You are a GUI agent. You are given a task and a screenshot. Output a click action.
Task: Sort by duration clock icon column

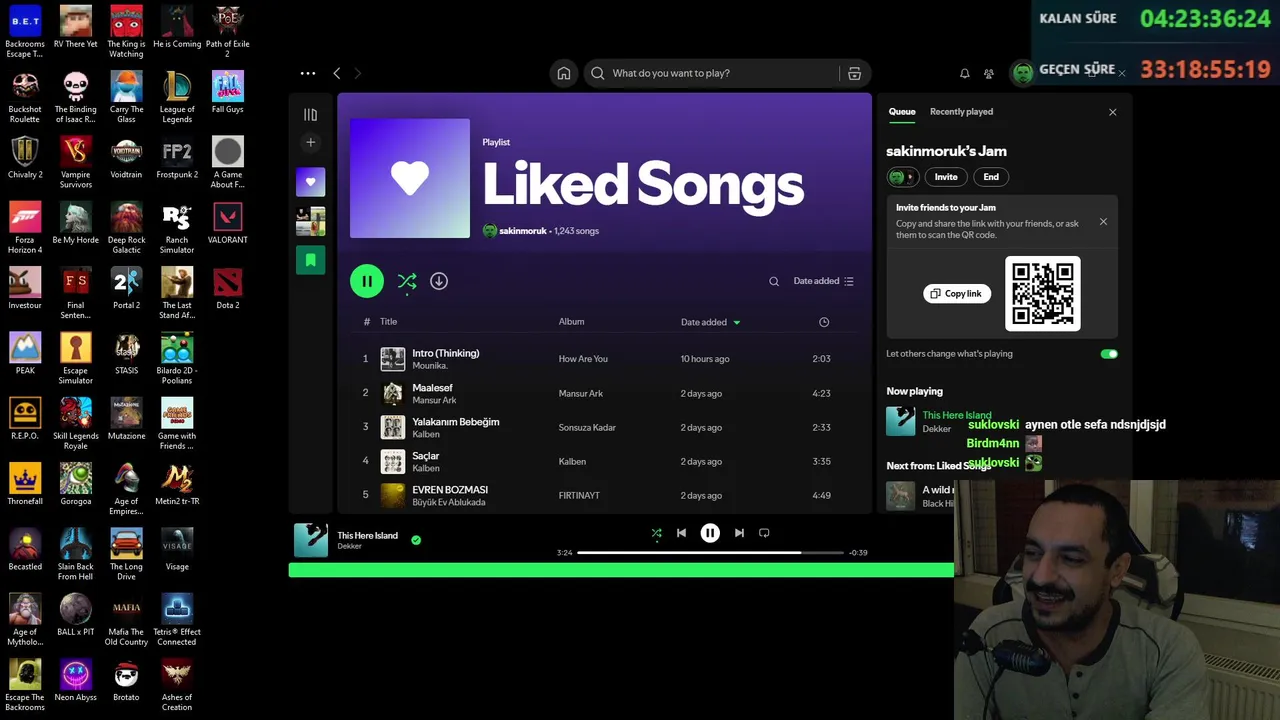(824, 322)
